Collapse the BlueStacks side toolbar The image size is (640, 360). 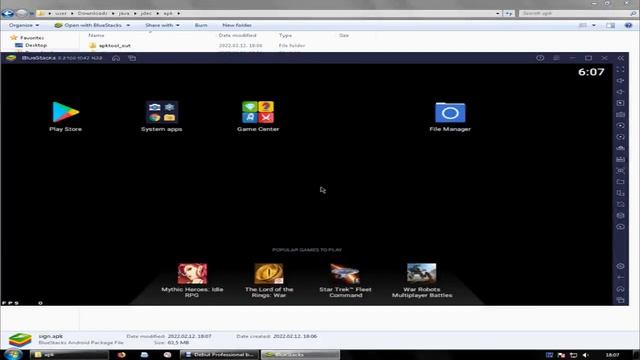click(x=621, y=58)
